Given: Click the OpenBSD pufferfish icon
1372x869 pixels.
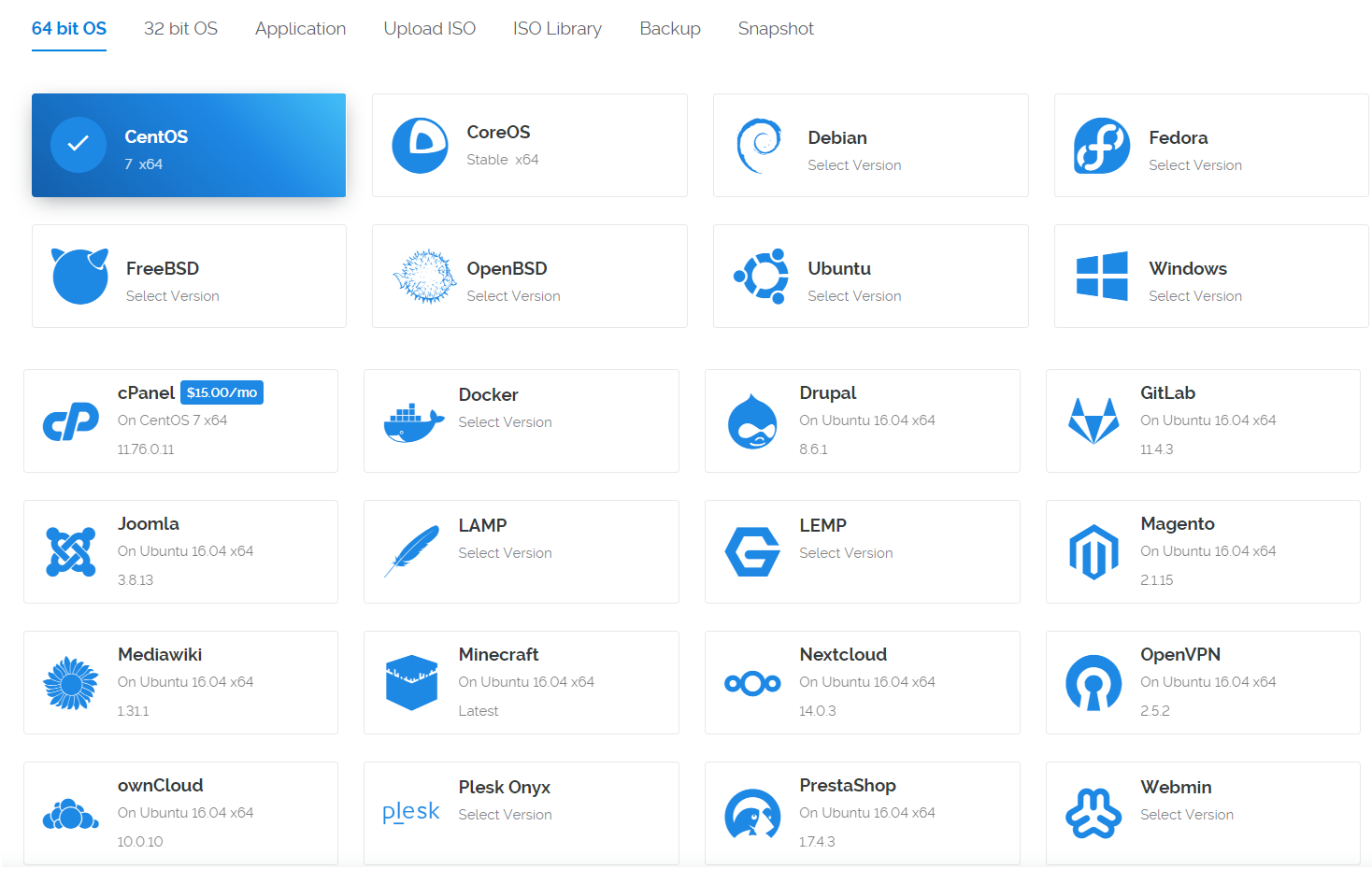Looking at the screenshot, I should coord(423,277).
